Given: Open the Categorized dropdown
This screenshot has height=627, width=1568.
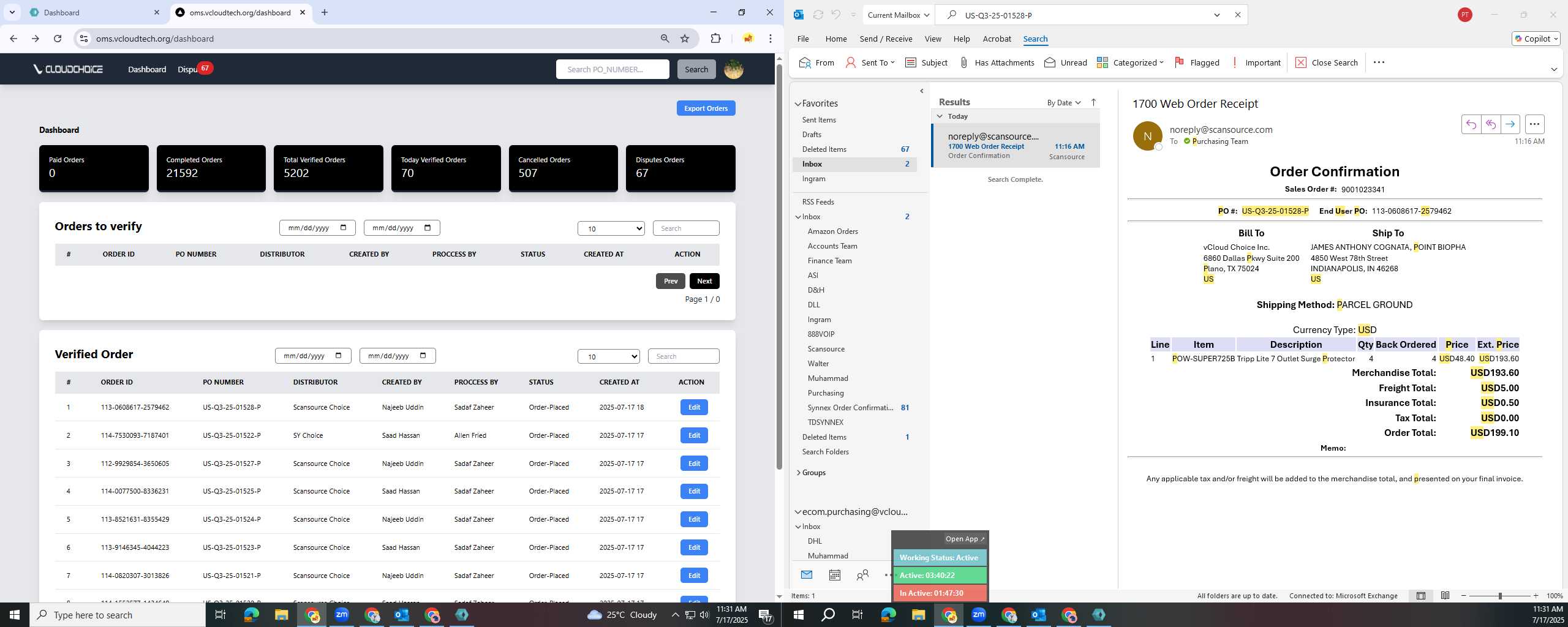Looking at the screenshot, I should [1130, 62].
